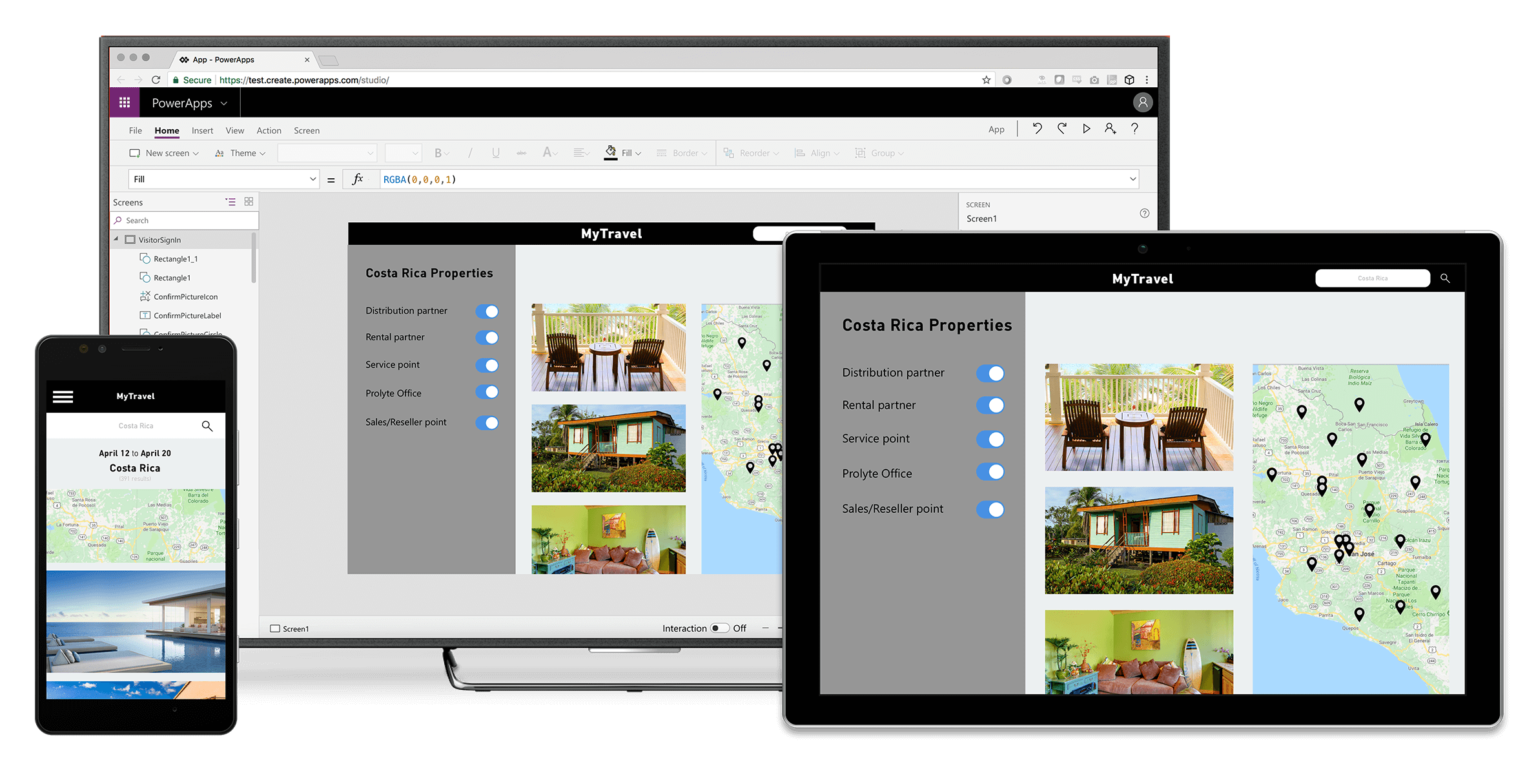Switch to the Insert menu
The image size is (1536, 775).
point(202,130)
